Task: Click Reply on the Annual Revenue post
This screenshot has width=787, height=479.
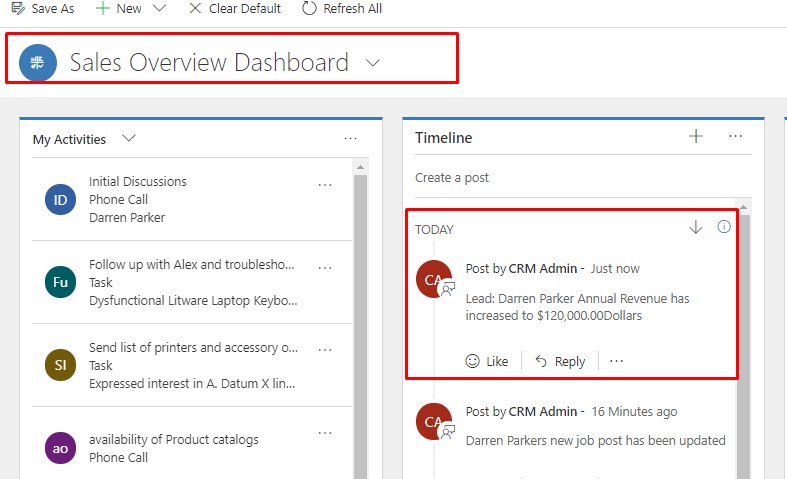Action: click(560, 361)
